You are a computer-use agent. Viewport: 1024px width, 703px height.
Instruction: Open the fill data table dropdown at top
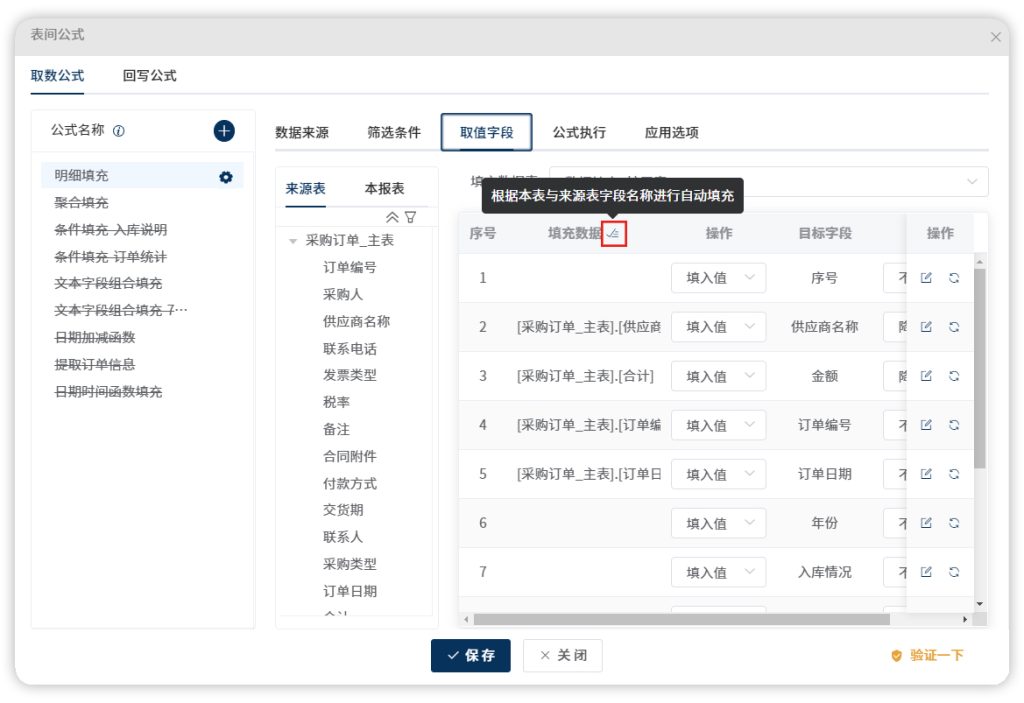(x=769, y=181)
